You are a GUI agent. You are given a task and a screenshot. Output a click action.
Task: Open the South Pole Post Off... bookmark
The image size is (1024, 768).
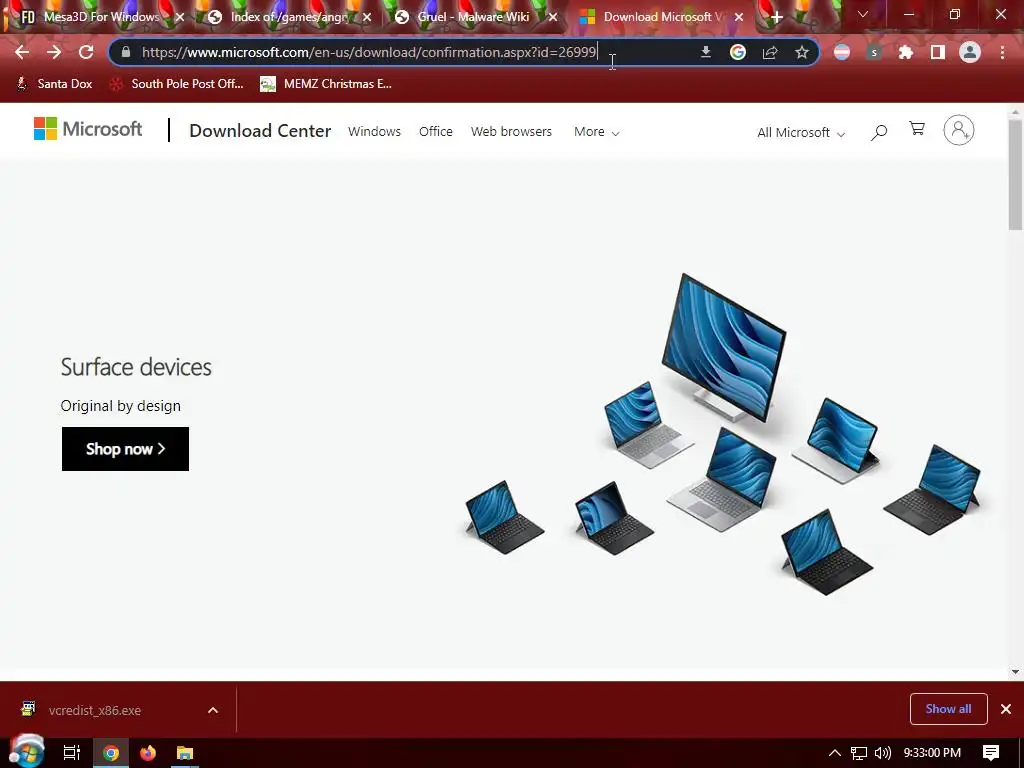176,84
